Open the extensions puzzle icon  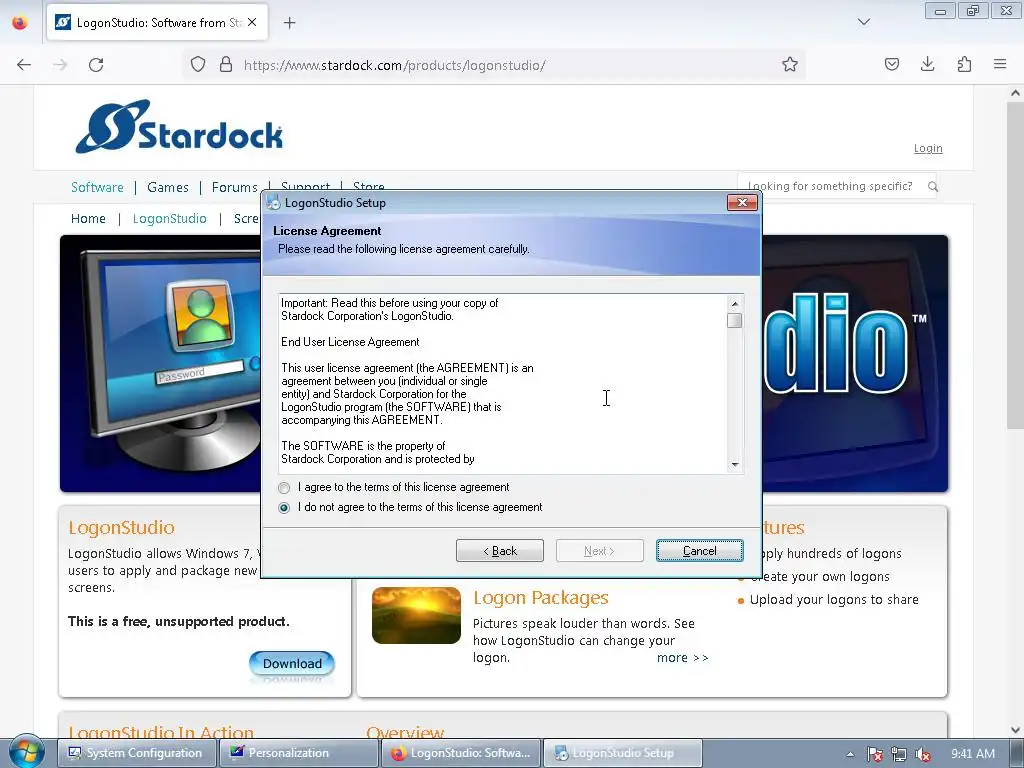click(x=964, y=64)
